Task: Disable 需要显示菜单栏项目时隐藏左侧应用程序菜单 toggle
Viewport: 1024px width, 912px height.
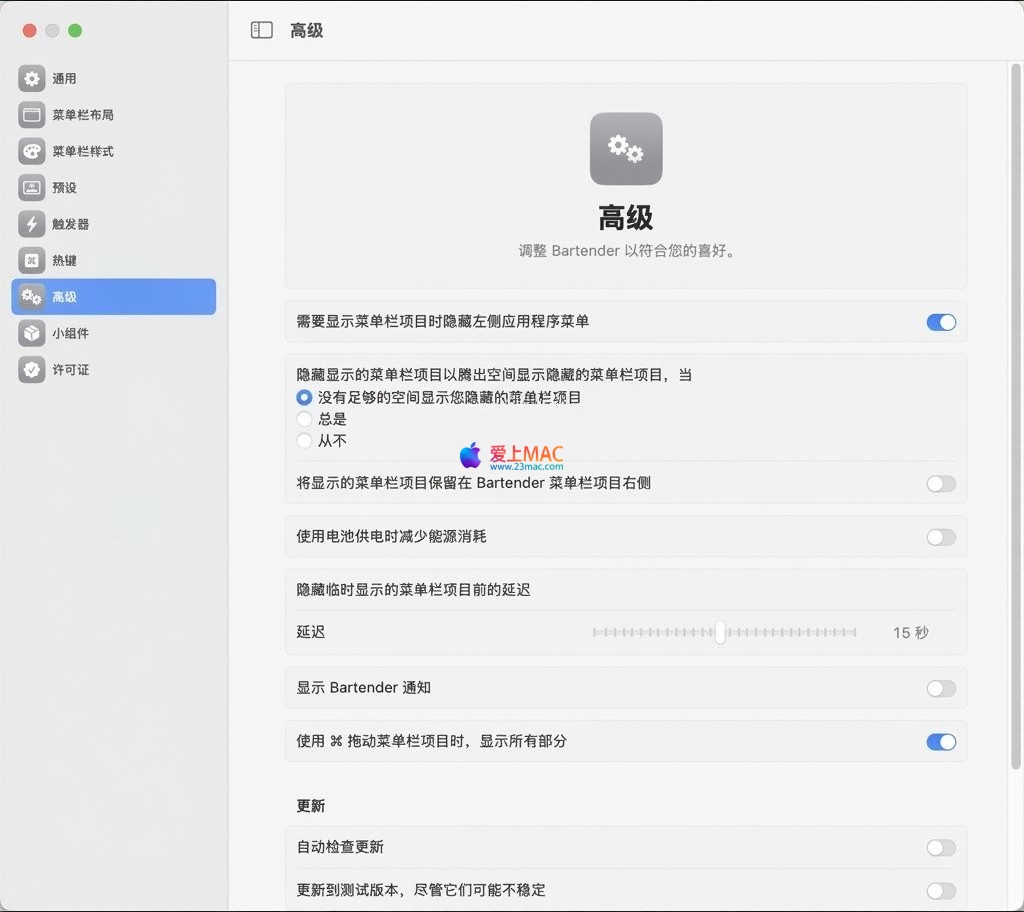Action: point(940,322)
